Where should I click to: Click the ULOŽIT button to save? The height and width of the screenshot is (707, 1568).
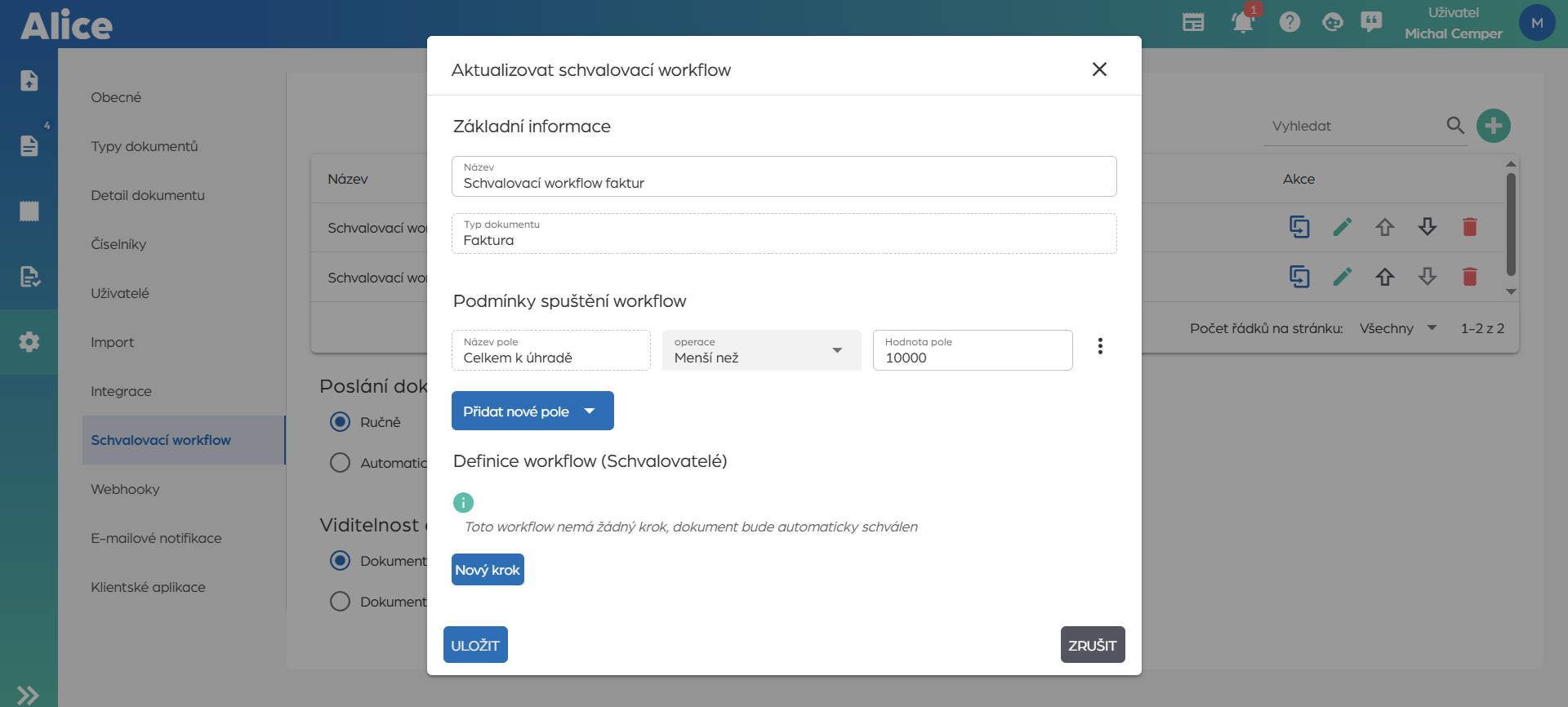point(475,645)
